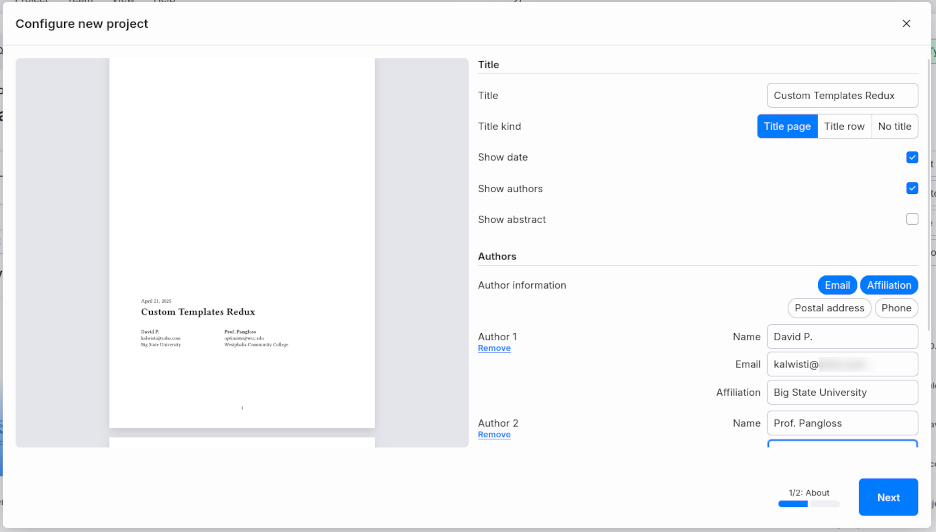Remove Author 2

494,435
